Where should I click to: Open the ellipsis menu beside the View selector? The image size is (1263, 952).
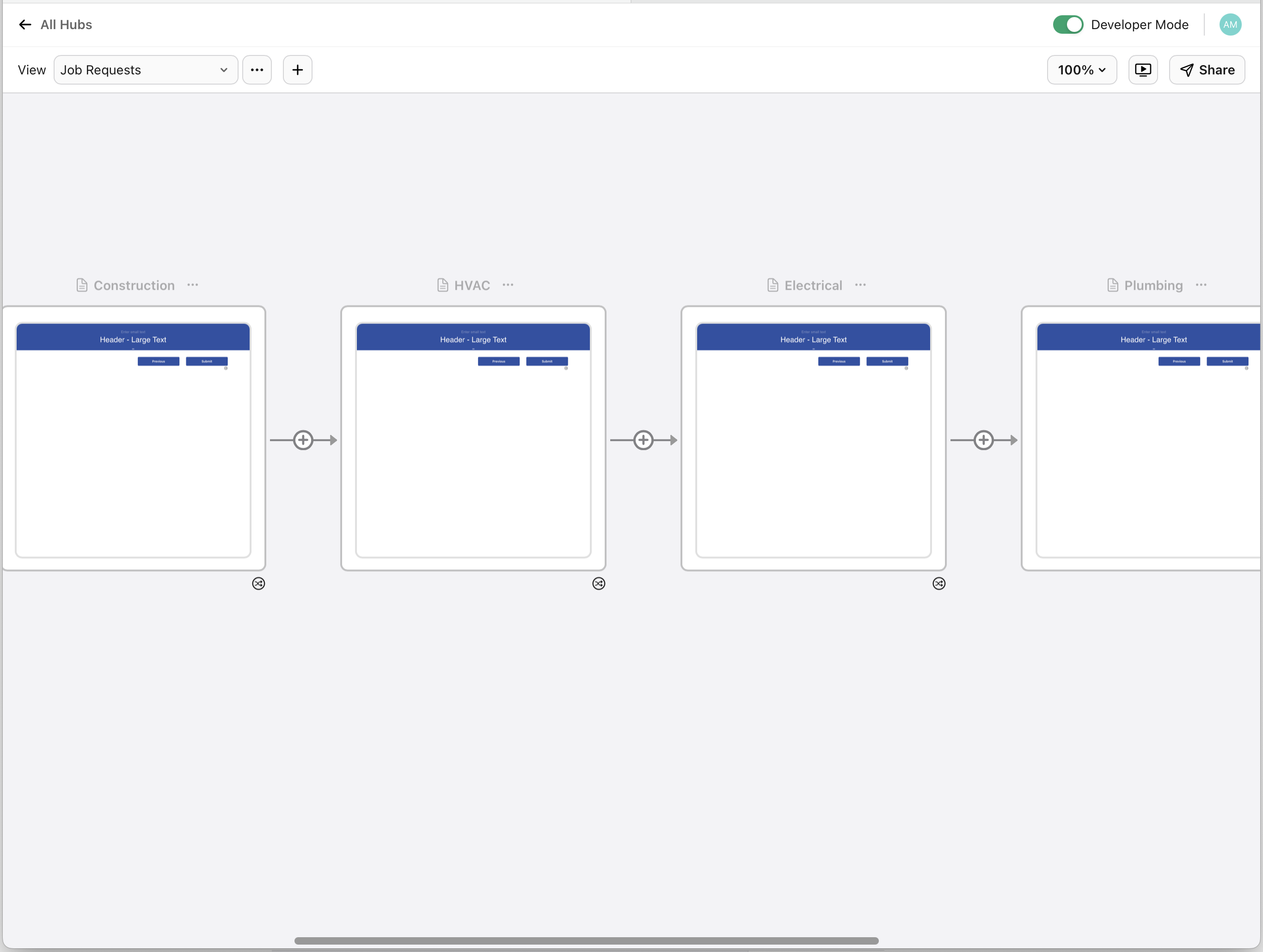pos(257,70)
